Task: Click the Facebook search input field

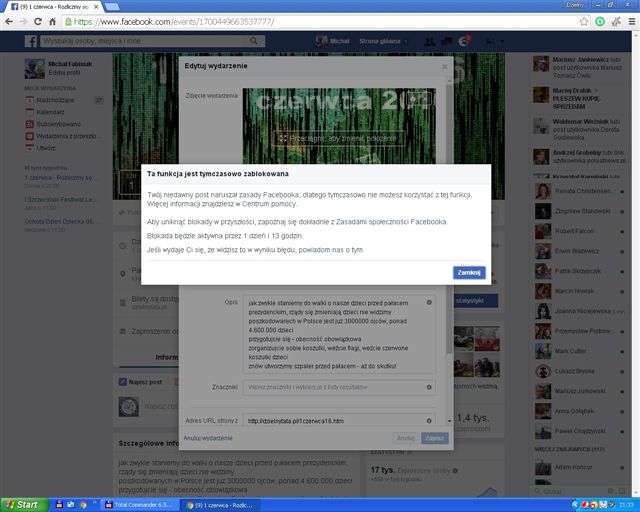Action: click(x=145, y=41)
